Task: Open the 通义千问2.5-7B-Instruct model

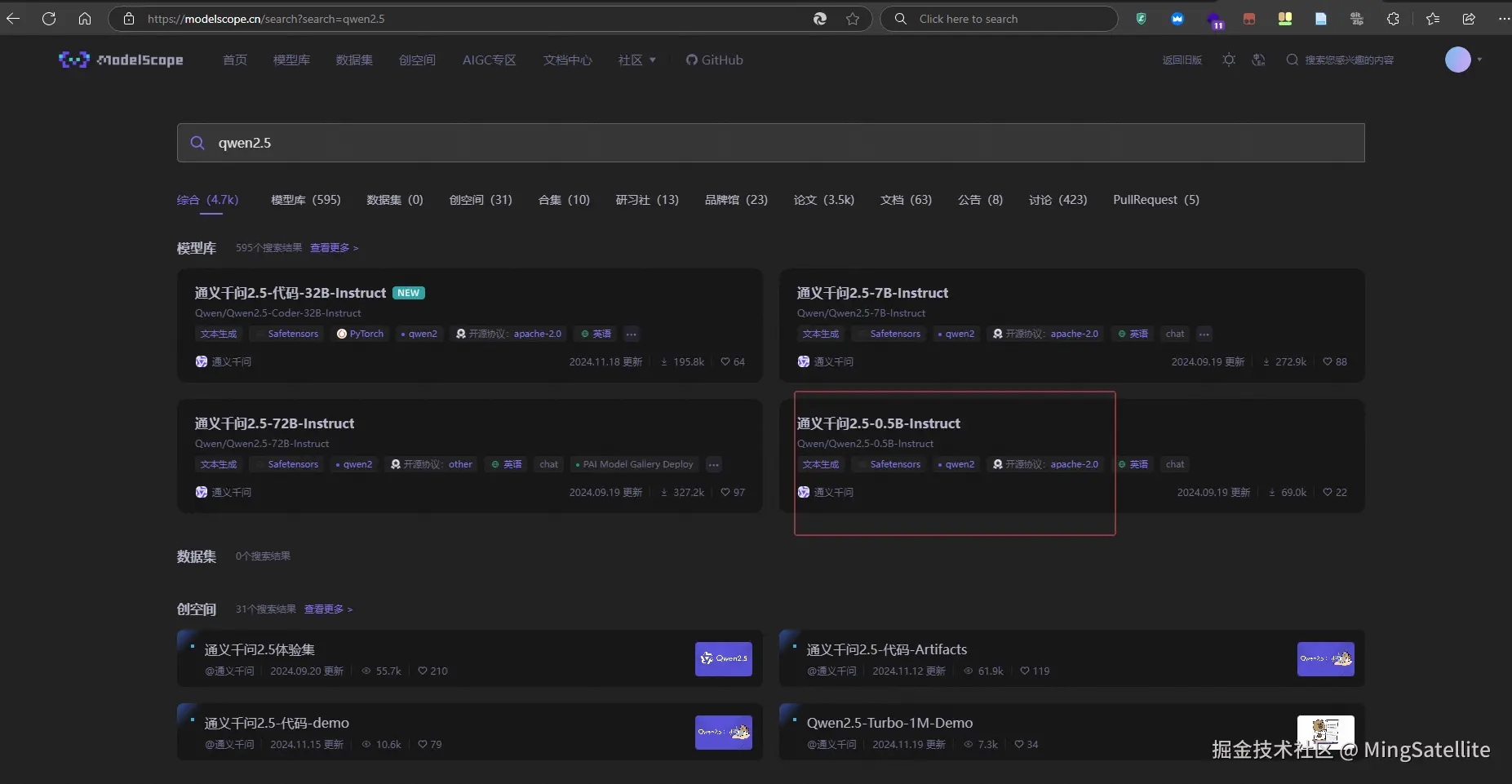Action: click(x=872, y=293)
